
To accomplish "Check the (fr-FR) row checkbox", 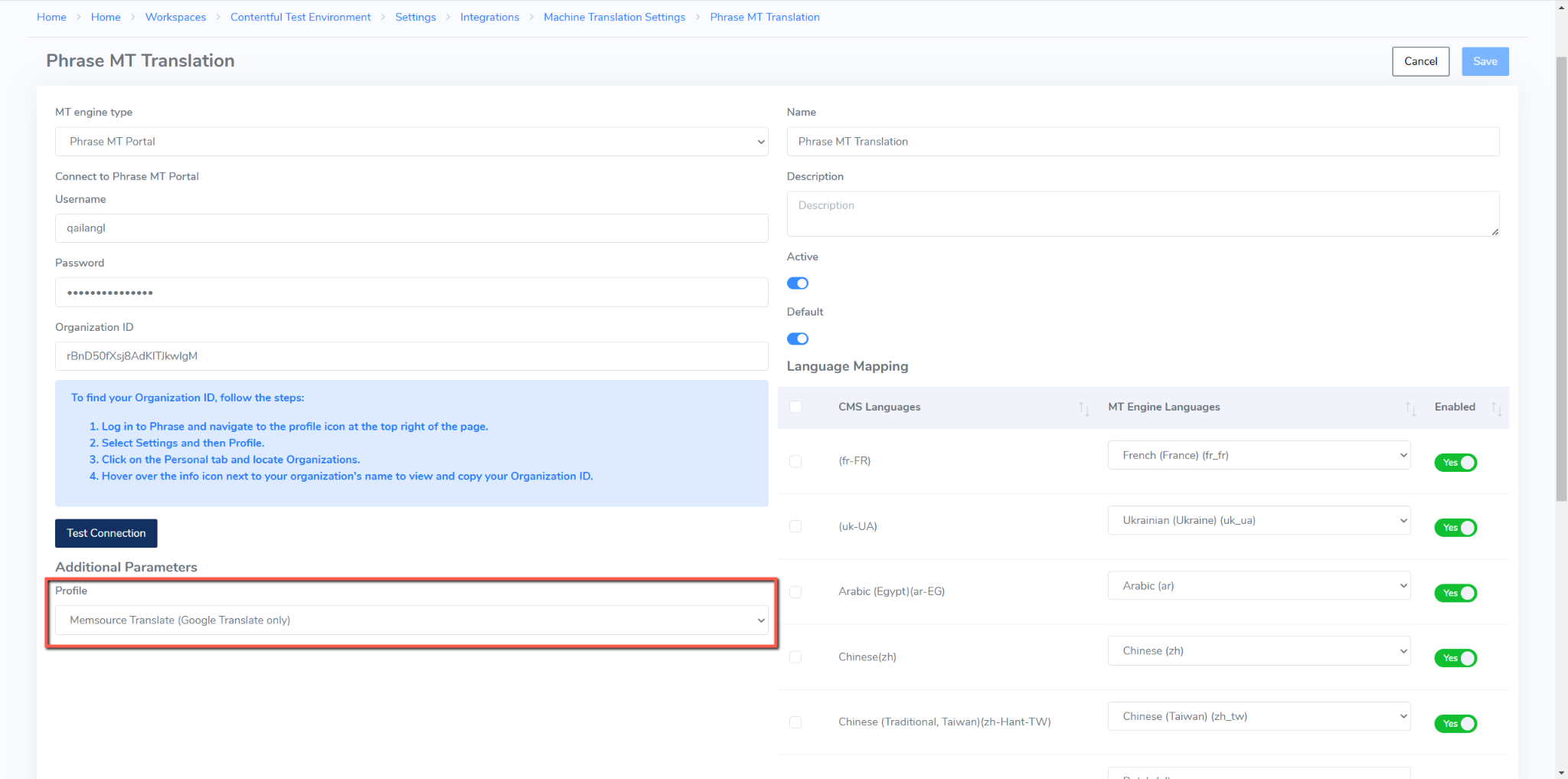I will point(795,461).
